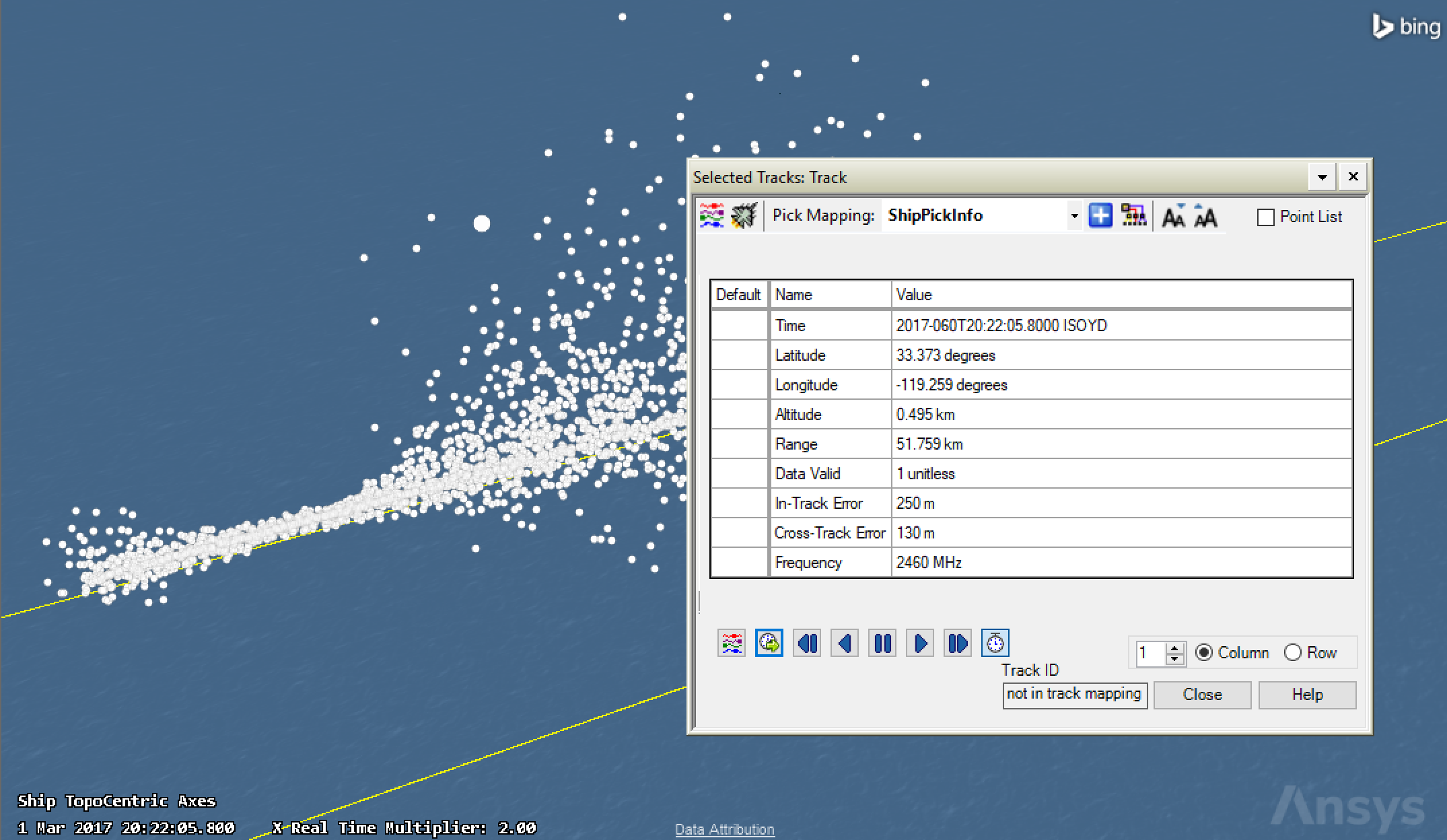
Task: Click the stopwatch icon in playback row
Action: (x=995, y=643)
